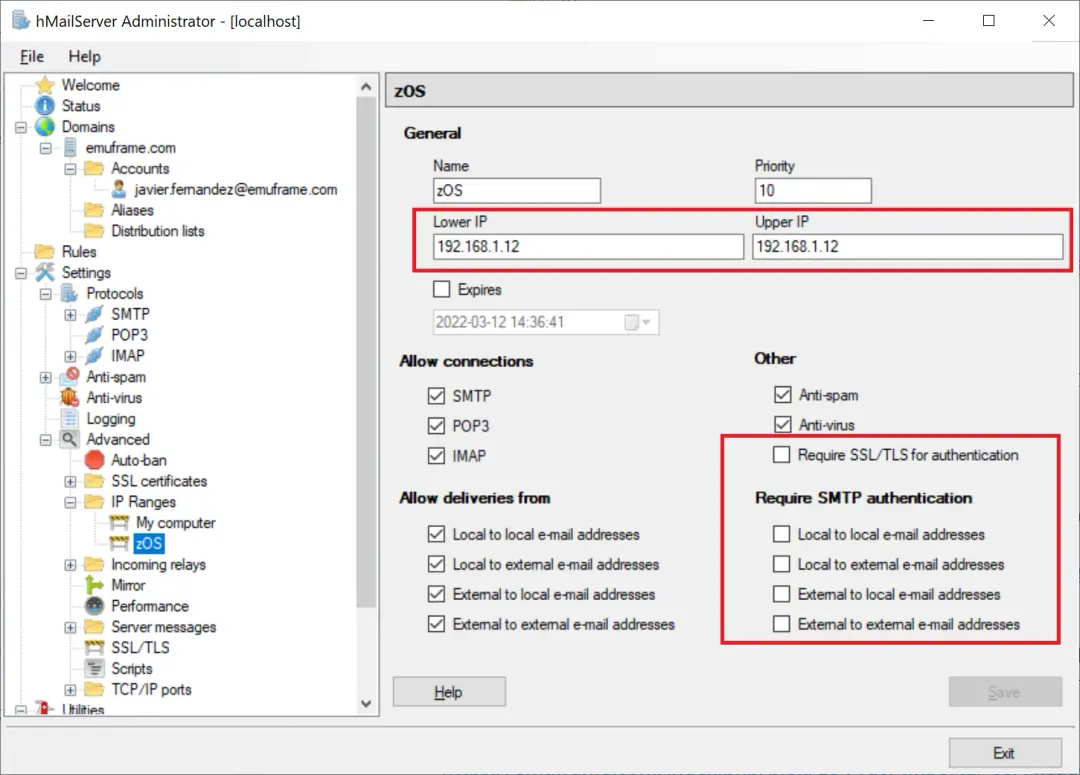The image size is (1080, 775).
Task: Click the Domains globe icon
Action: click(x=45, y=127)
